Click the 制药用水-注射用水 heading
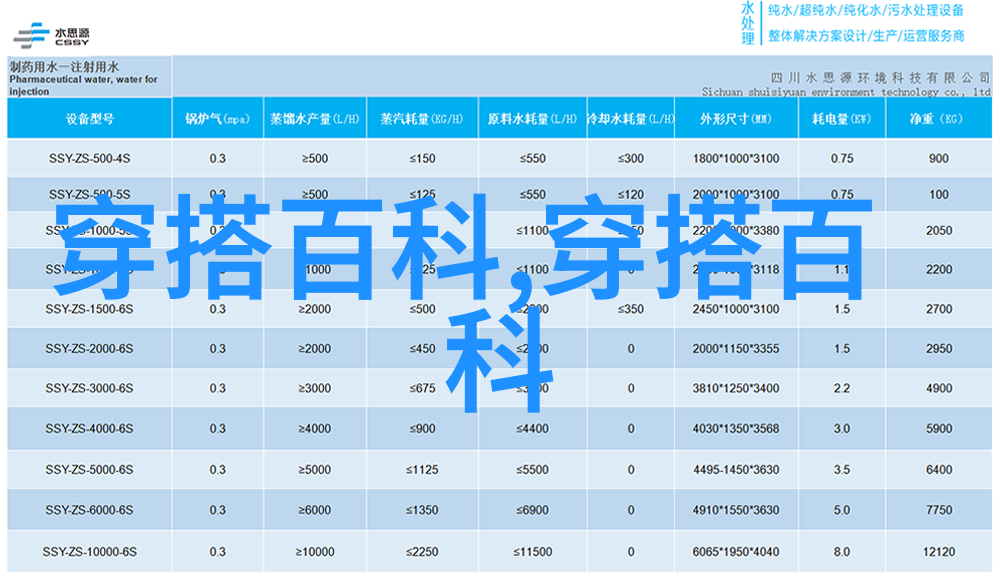 pos(64,66)
